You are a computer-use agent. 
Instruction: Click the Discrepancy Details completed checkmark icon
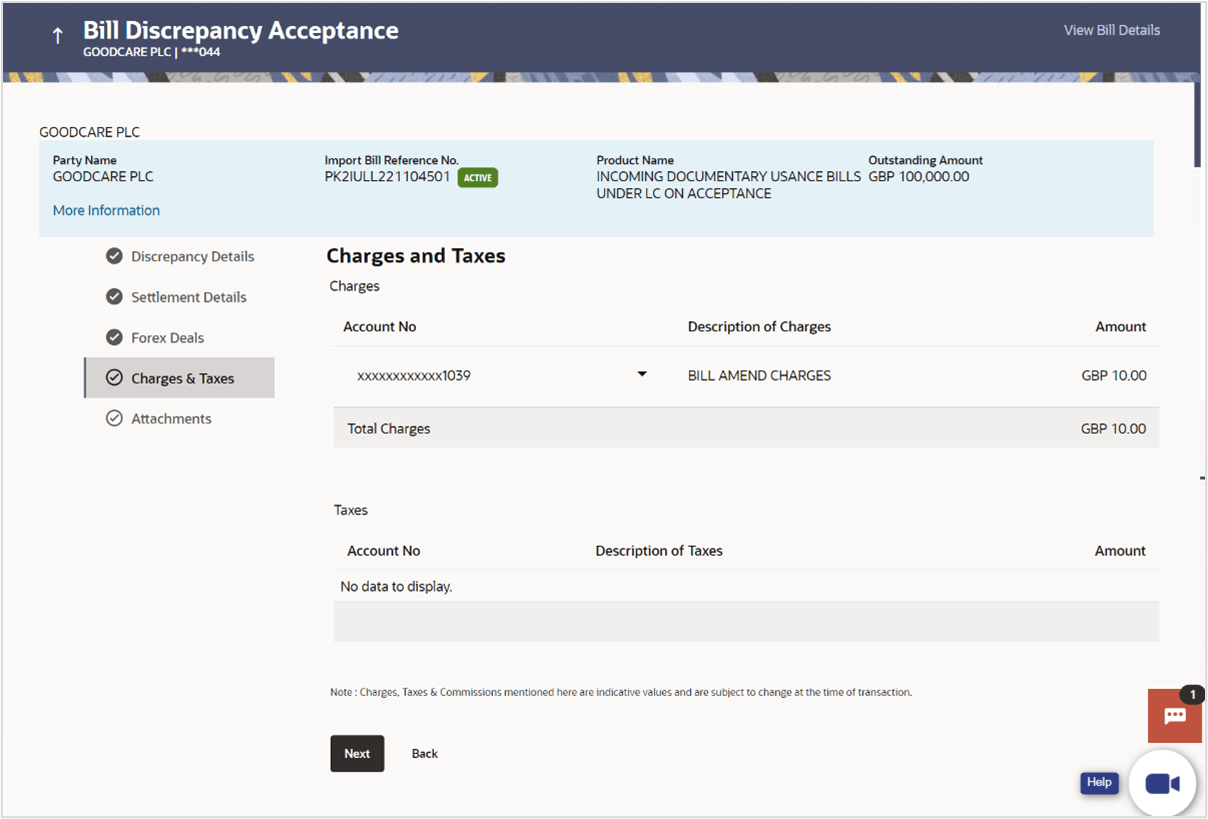(114, 256)
